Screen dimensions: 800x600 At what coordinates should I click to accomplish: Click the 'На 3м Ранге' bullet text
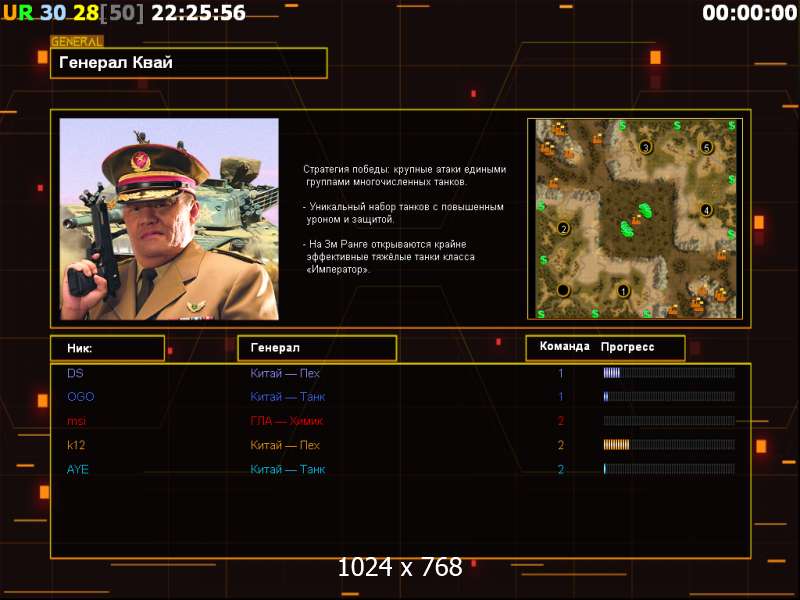click(389, 257)
